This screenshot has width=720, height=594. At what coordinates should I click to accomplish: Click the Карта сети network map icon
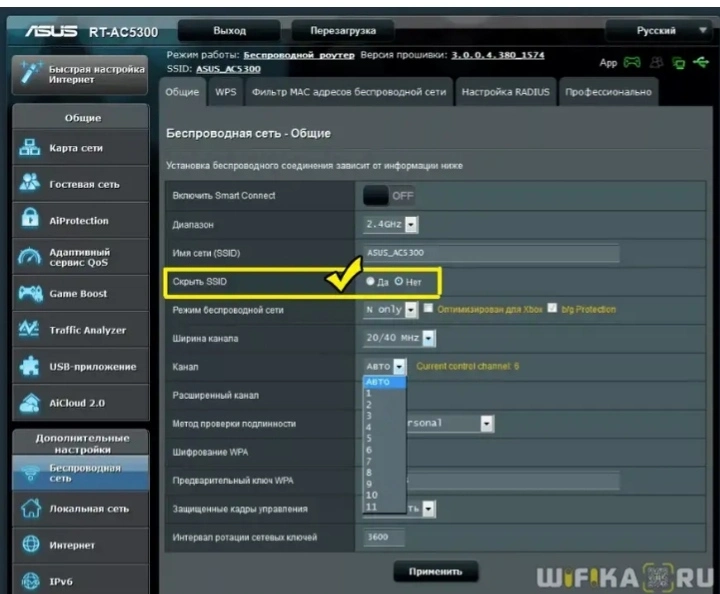click(29, 147)
